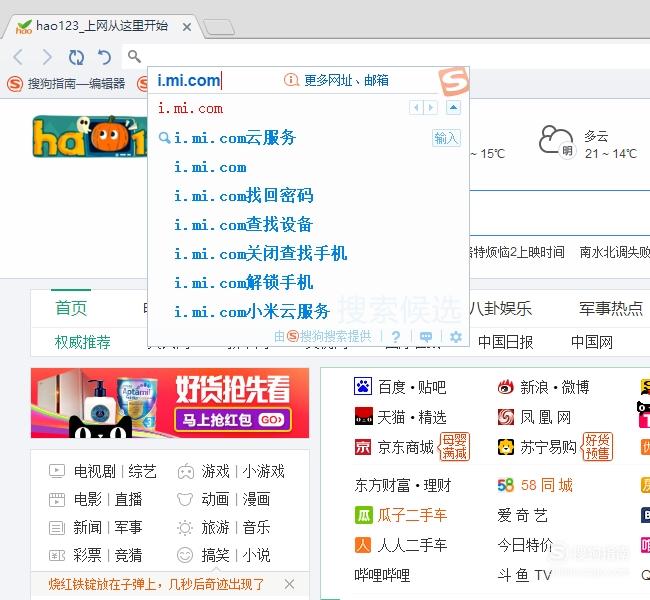Image resolution: width=650 pixels, height=600 pixels.
Task: Open feedback chat bubble icon in IME footer
Action: (426, 337)
